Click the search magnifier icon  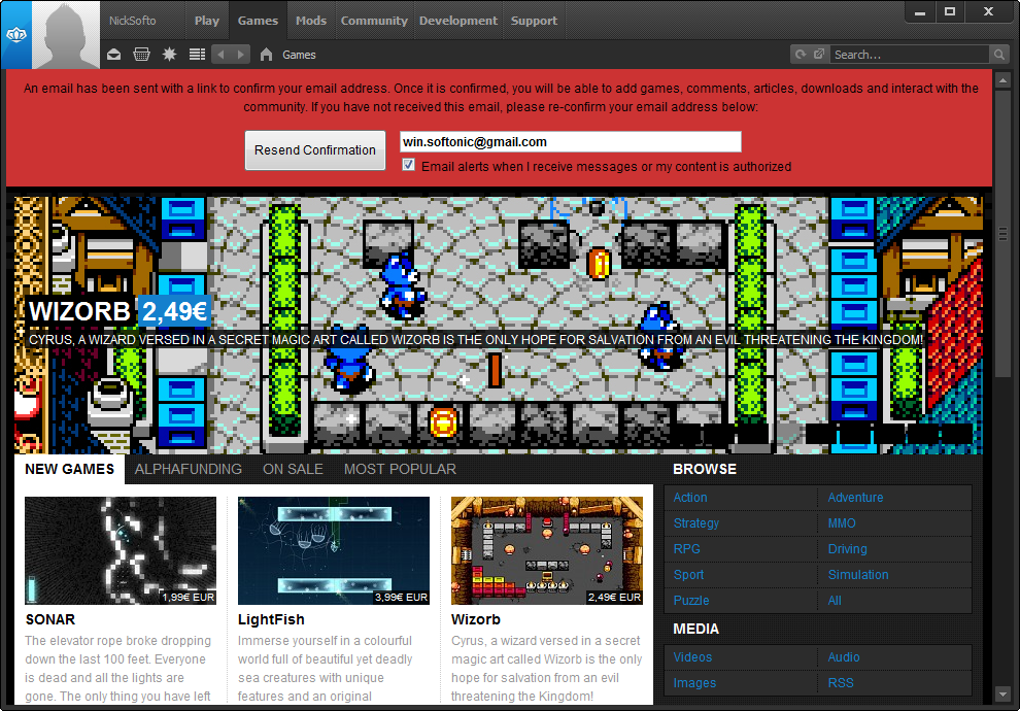click(999, 55)
